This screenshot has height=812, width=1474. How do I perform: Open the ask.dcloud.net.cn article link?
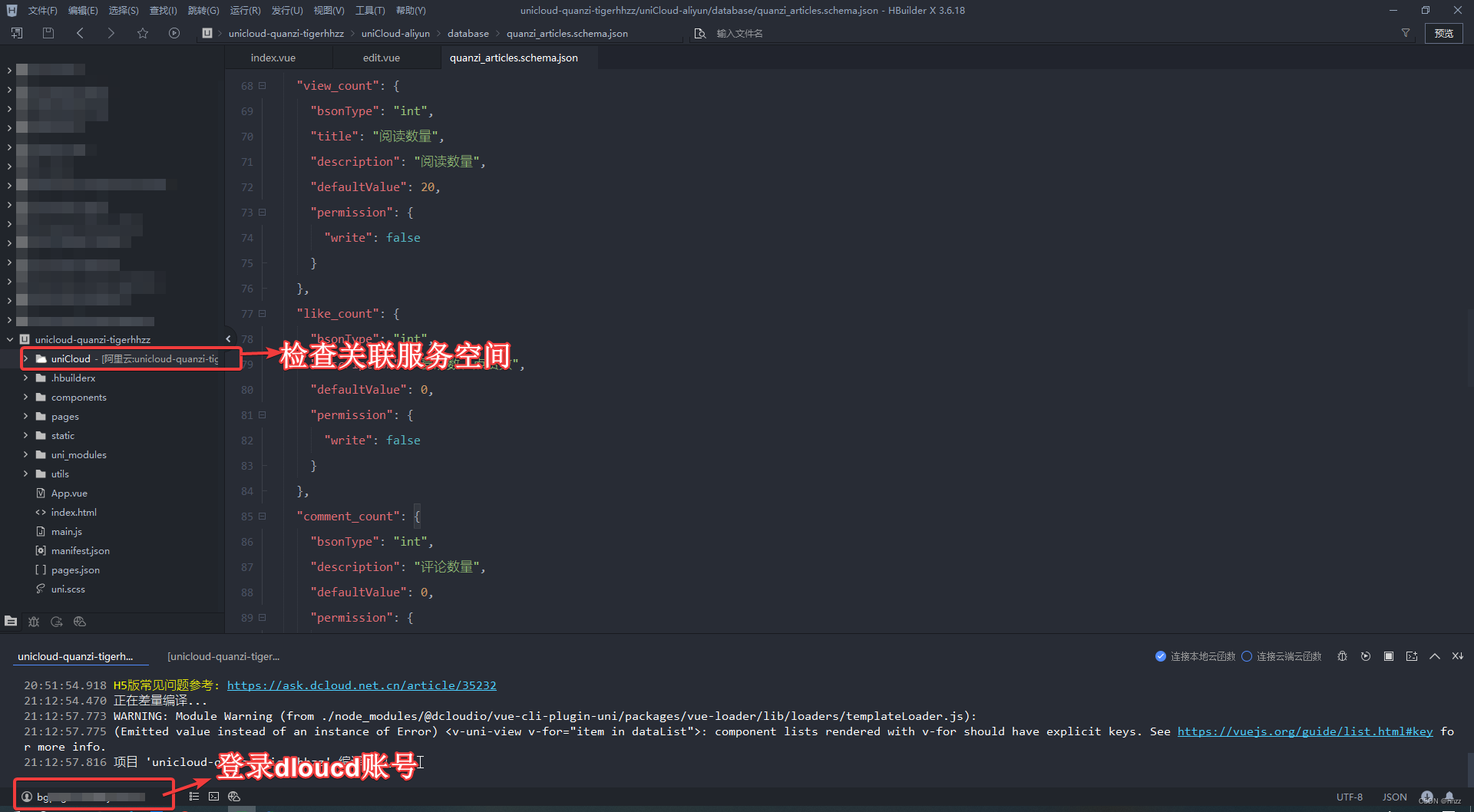tap(362, 685)
